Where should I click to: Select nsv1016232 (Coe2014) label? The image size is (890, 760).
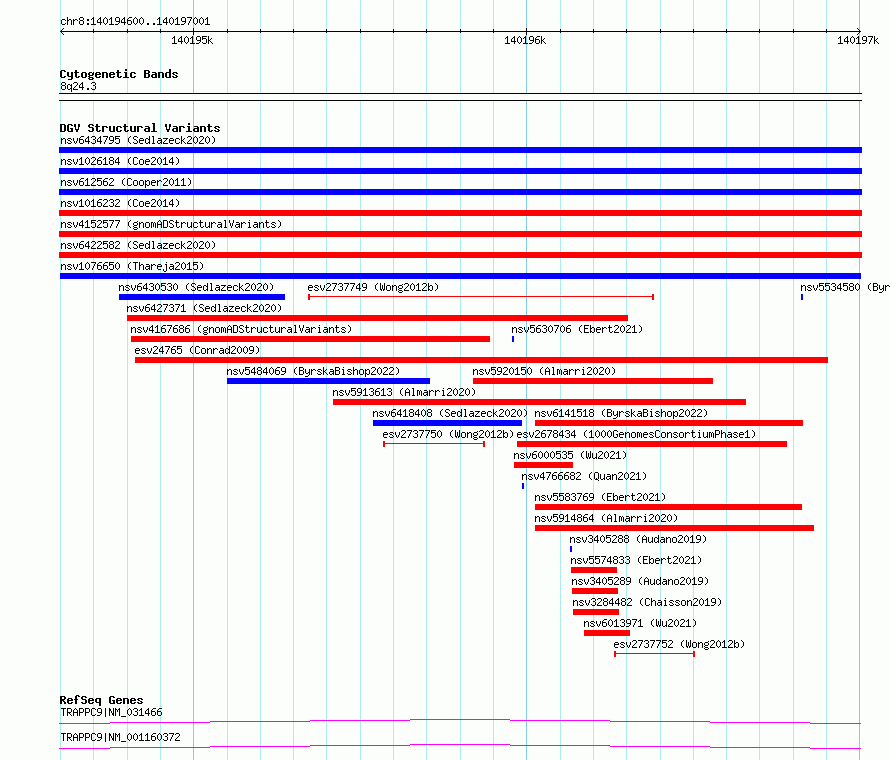tap(120, 203)
